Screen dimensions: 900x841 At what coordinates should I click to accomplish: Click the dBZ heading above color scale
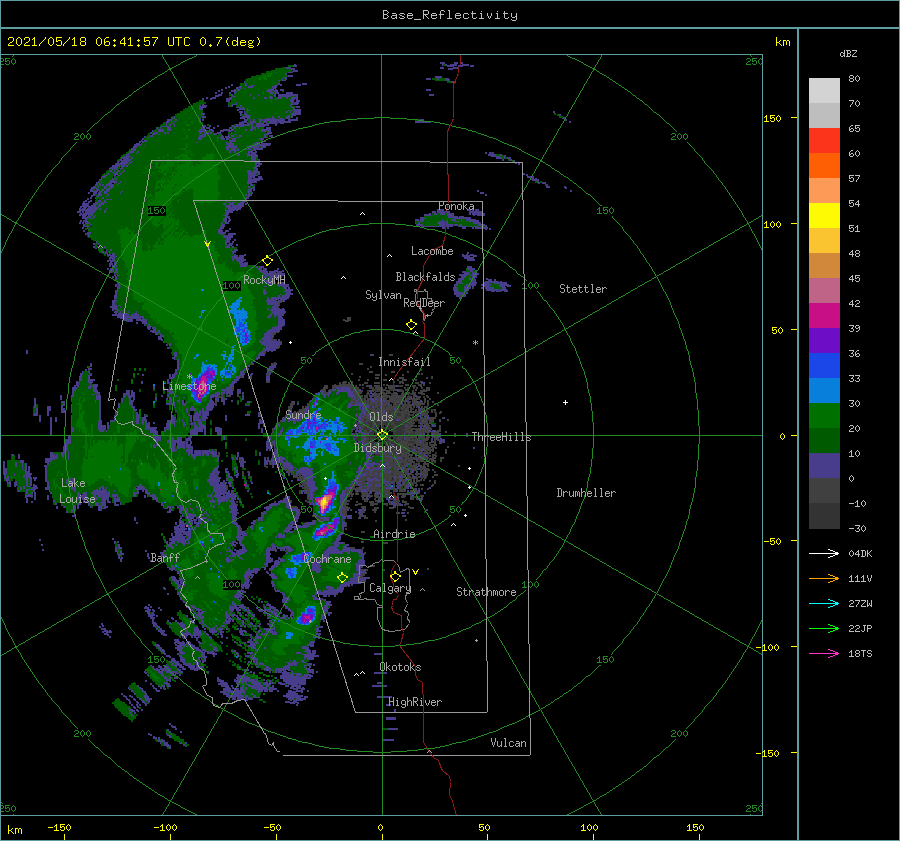coord(848,54)
